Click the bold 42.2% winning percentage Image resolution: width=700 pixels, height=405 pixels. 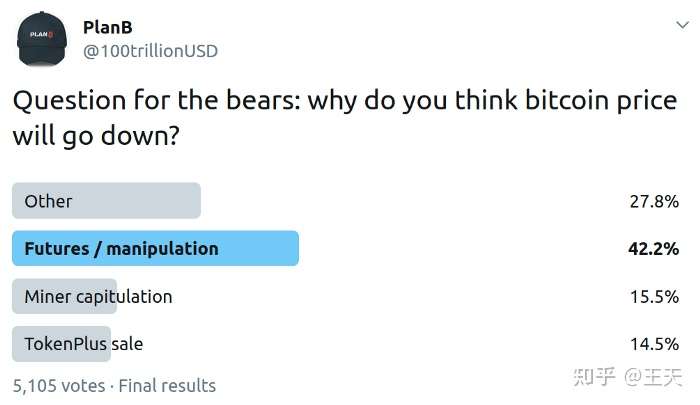pyautogui.click(x=654, y=249)
